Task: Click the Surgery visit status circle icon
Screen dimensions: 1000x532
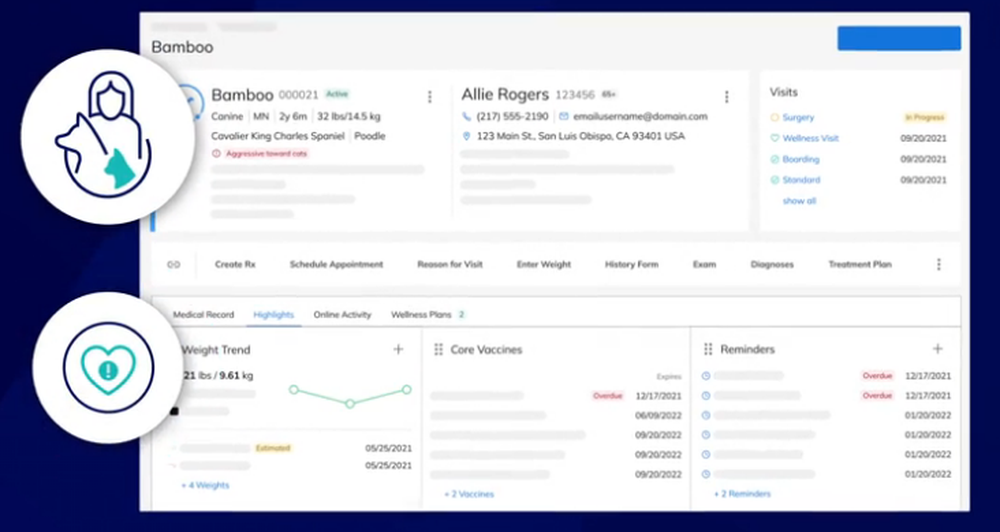Action: tap(775, 117)
